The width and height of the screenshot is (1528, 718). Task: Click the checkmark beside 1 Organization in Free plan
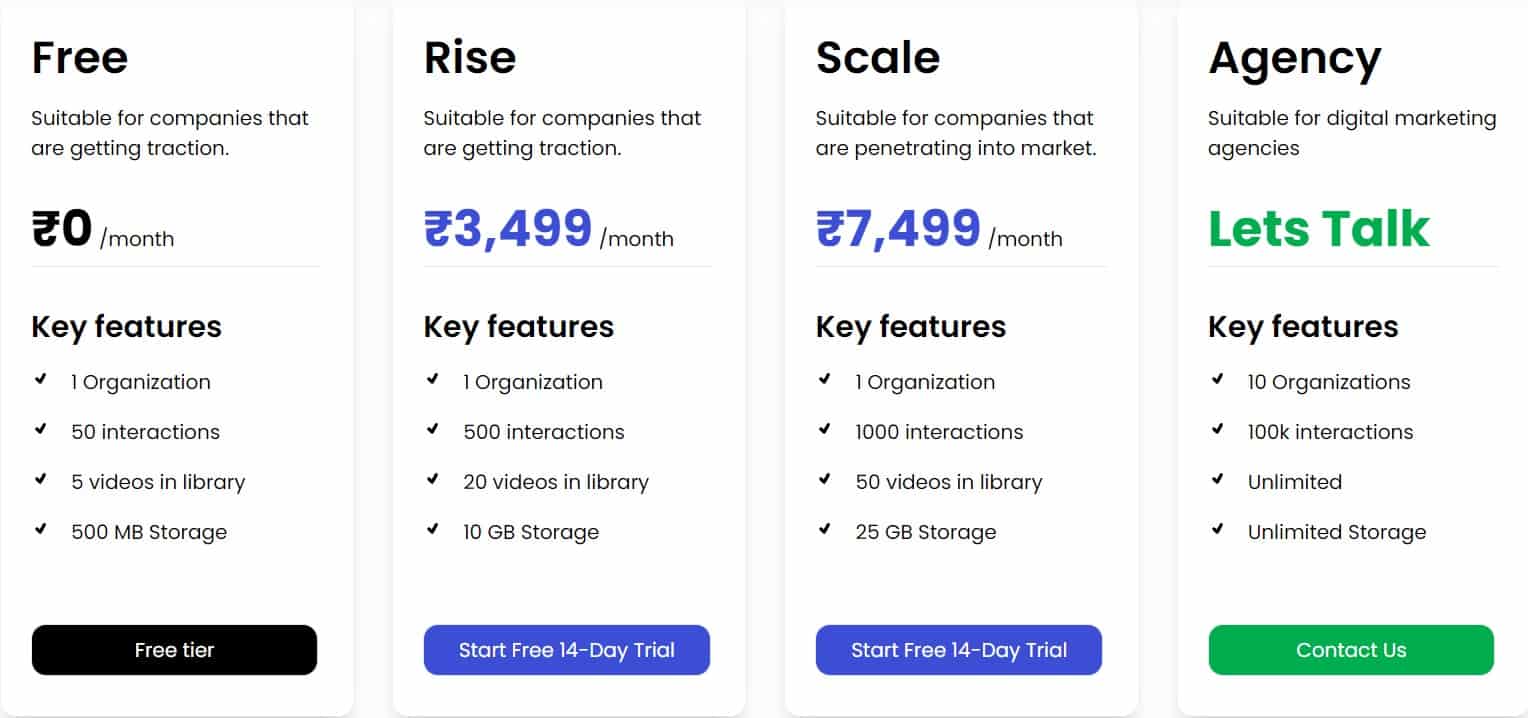41,379
